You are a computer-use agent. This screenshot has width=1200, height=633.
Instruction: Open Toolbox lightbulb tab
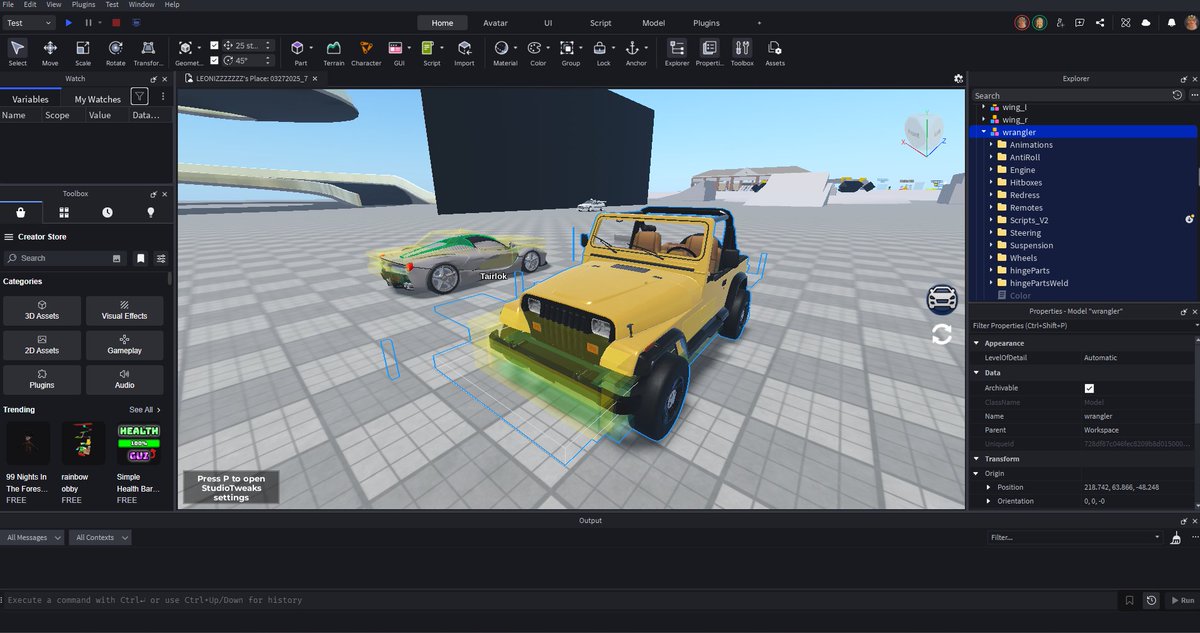[x=151, y=213]
